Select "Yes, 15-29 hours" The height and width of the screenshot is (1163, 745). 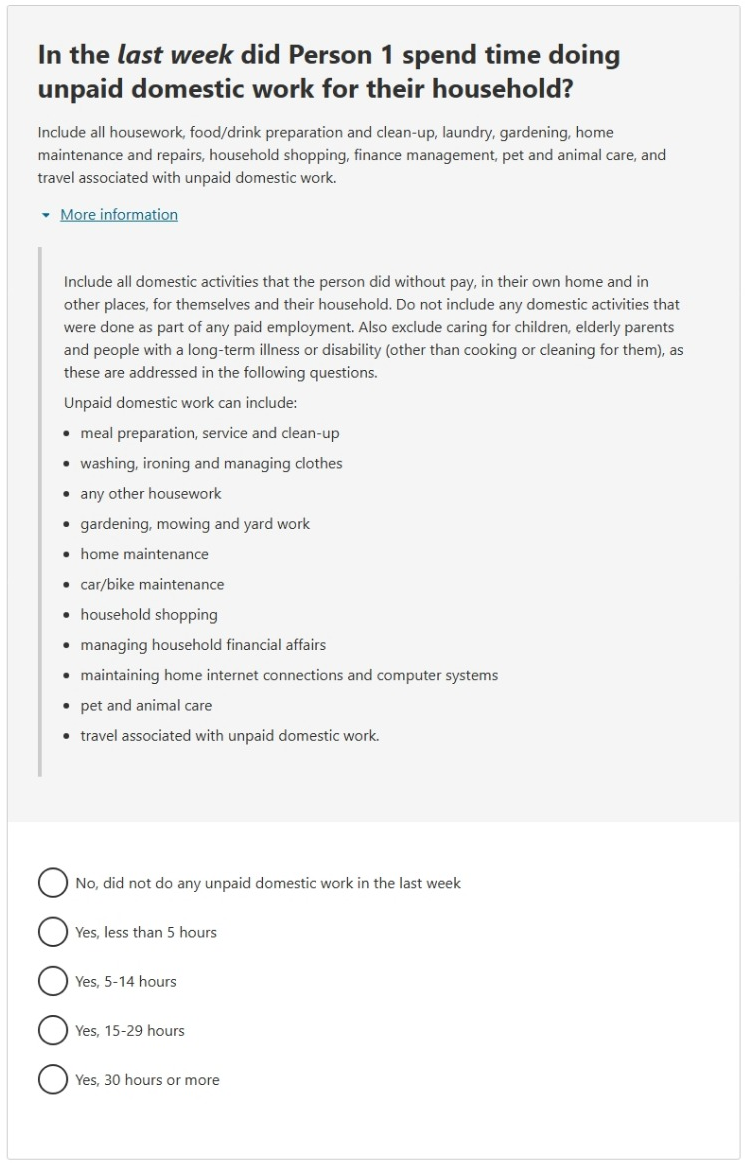(x=52, y=1031)
